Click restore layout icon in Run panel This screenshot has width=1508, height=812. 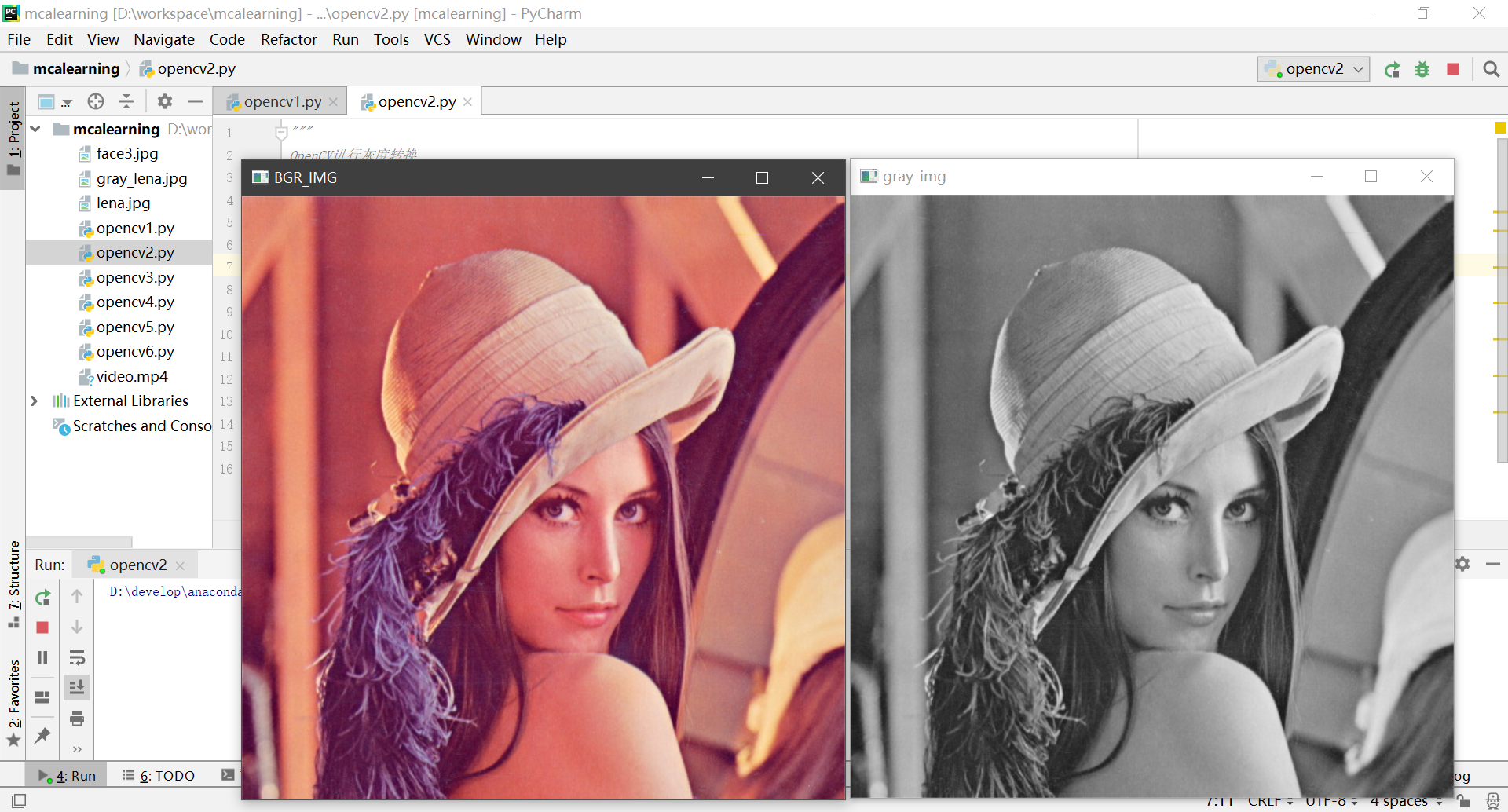point(43,697)
